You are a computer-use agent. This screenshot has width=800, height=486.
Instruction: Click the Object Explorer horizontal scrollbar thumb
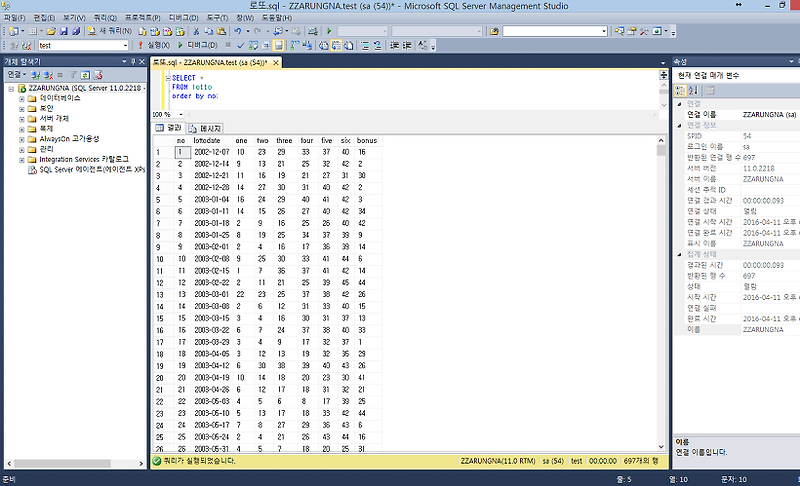coord(62,464)
